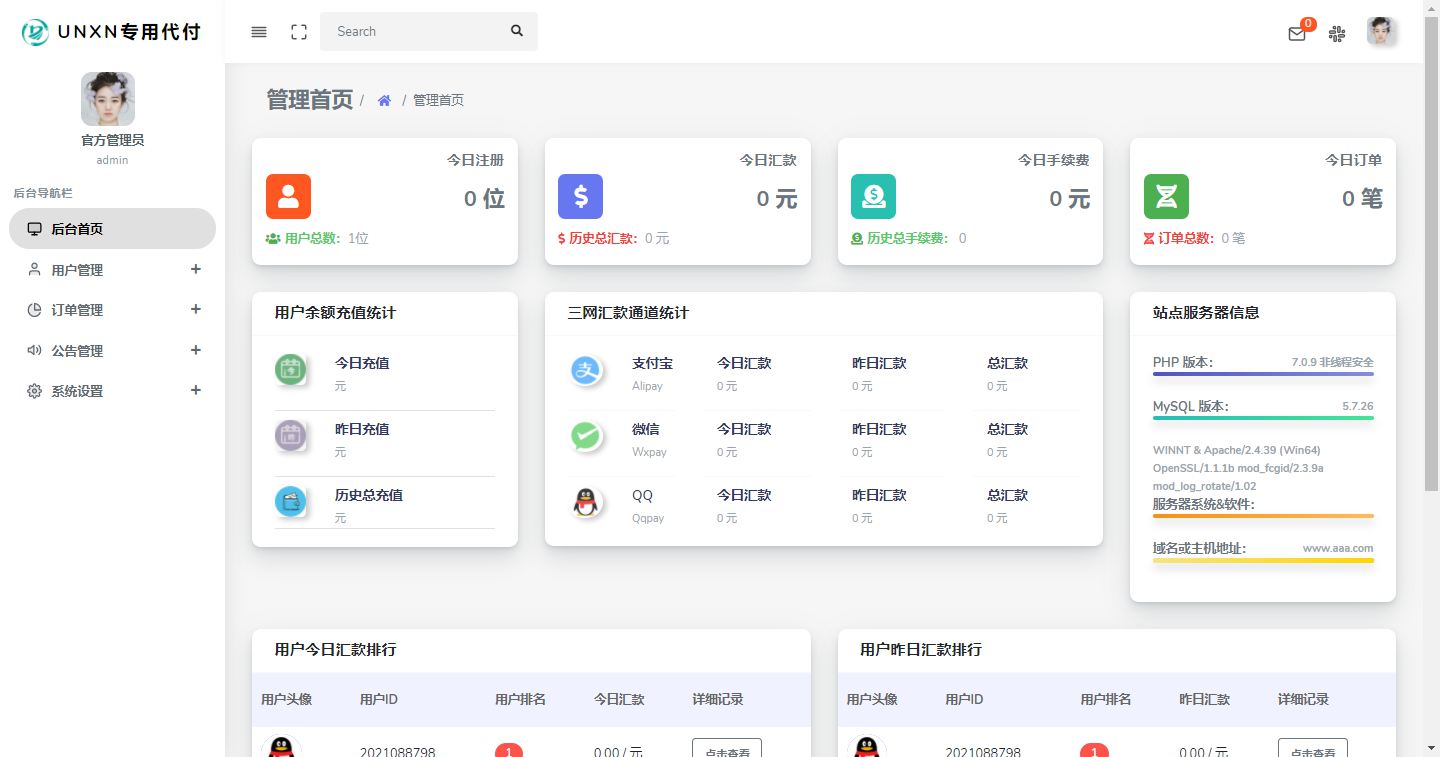The image size is (1440, 757).
Task: Click the fullscreen toggle icon
Action: [299, 32]
